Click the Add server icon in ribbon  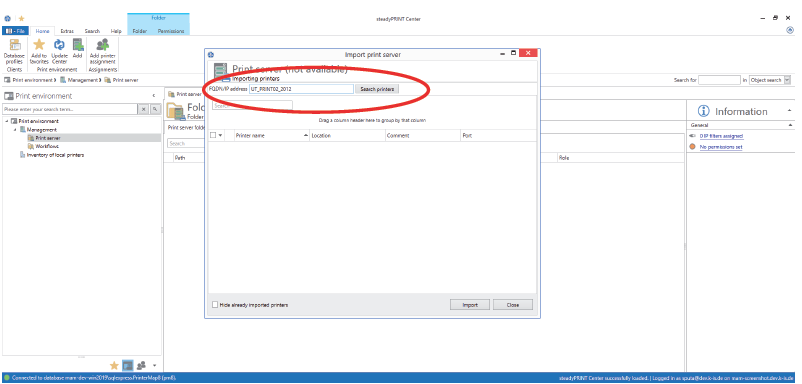click(x=78, y=45)
